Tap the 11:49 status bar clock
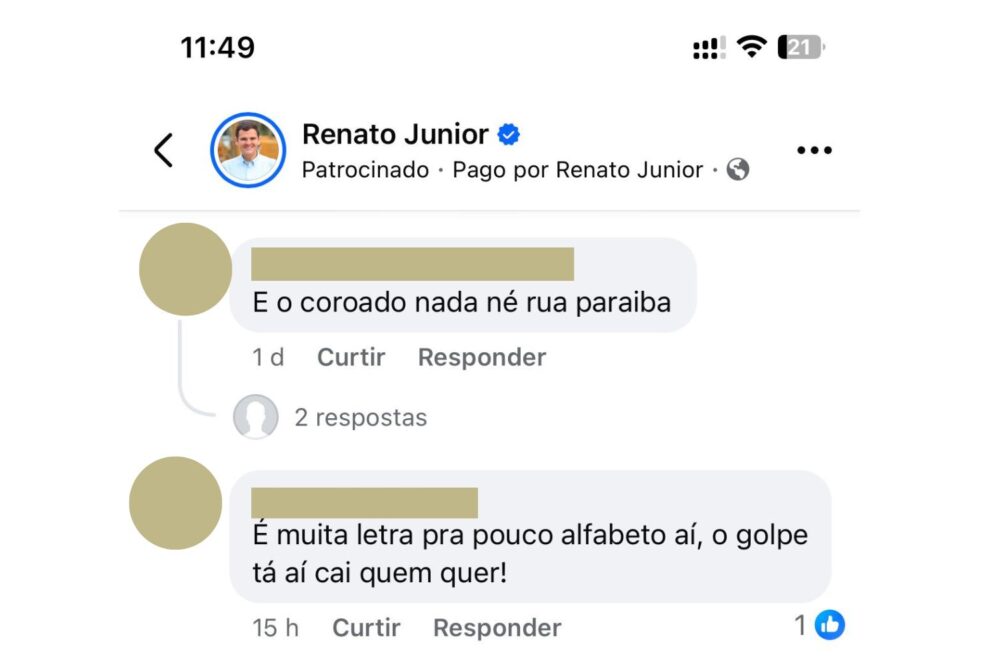This screenshot has width=1000, height=667. 217,47
